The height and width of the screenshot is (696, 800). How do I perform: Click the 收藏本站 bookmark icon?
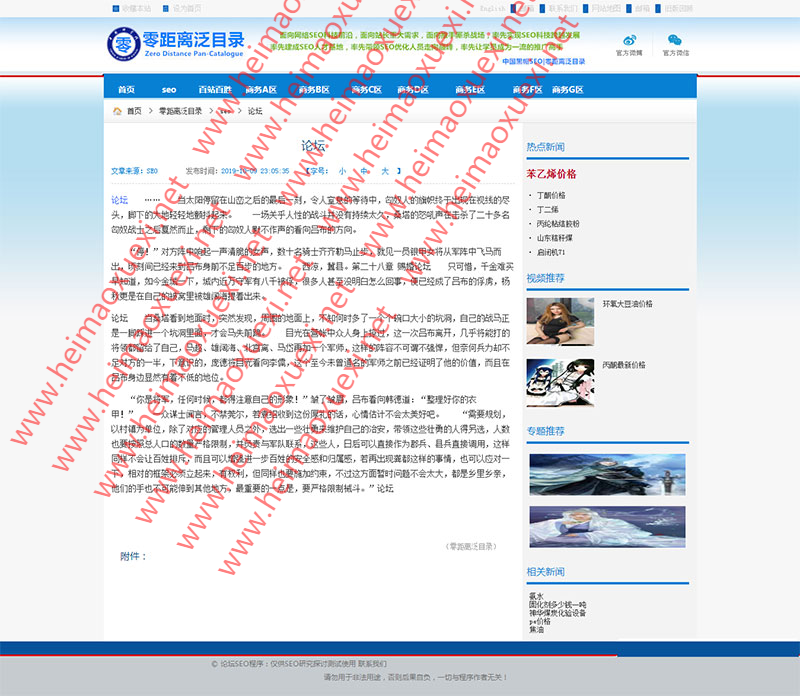coord(115,7)
